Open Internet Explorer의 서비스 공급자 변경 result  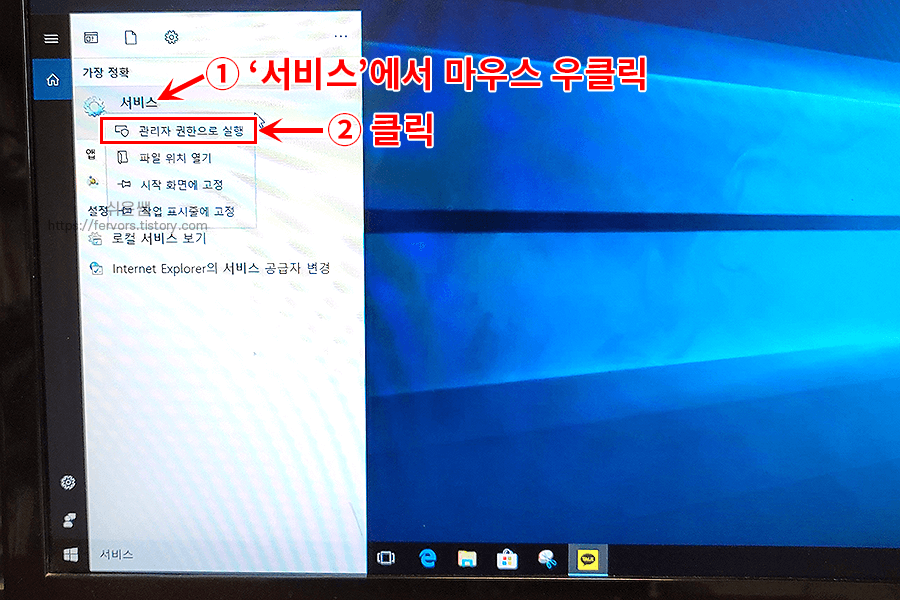coord(221,268)
